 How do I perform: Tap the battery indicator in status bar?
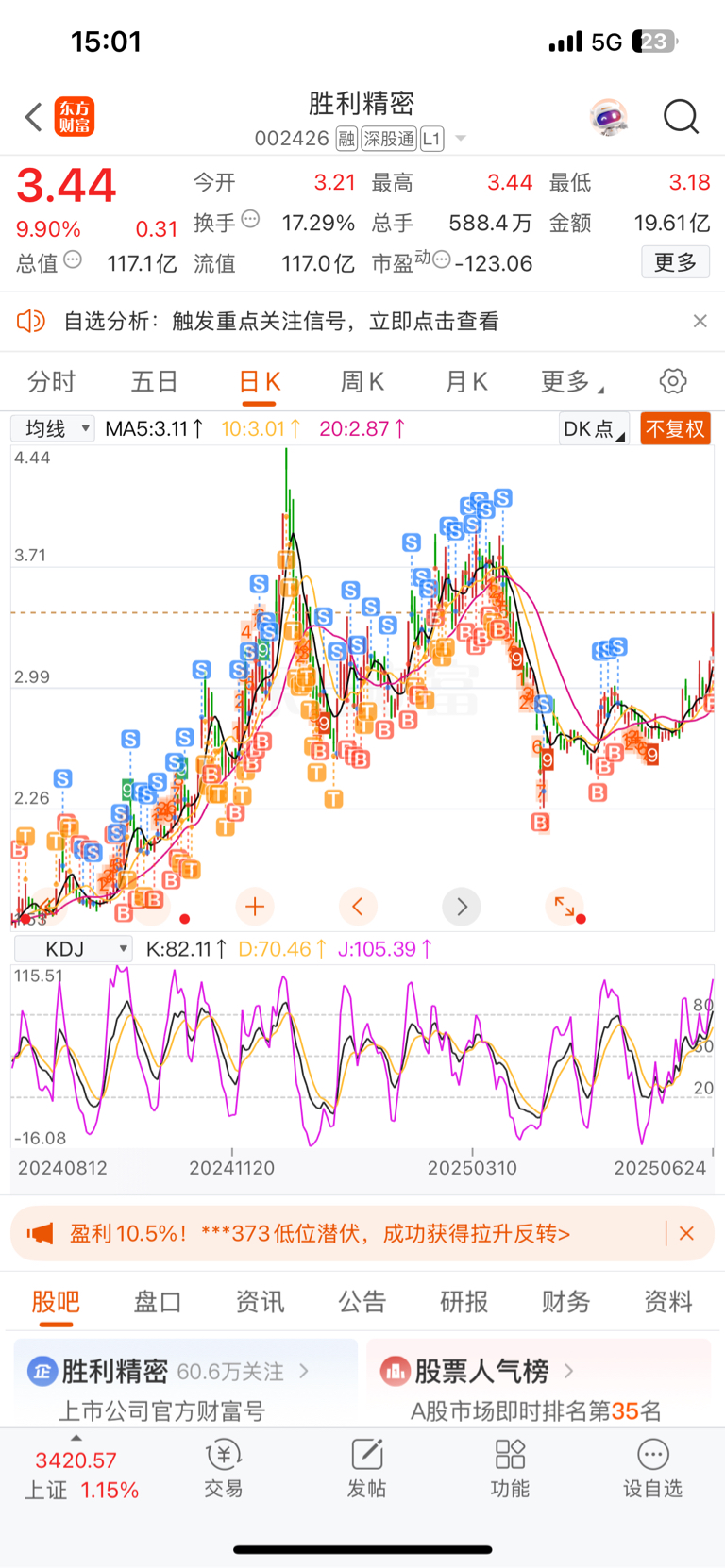(655, 42)
